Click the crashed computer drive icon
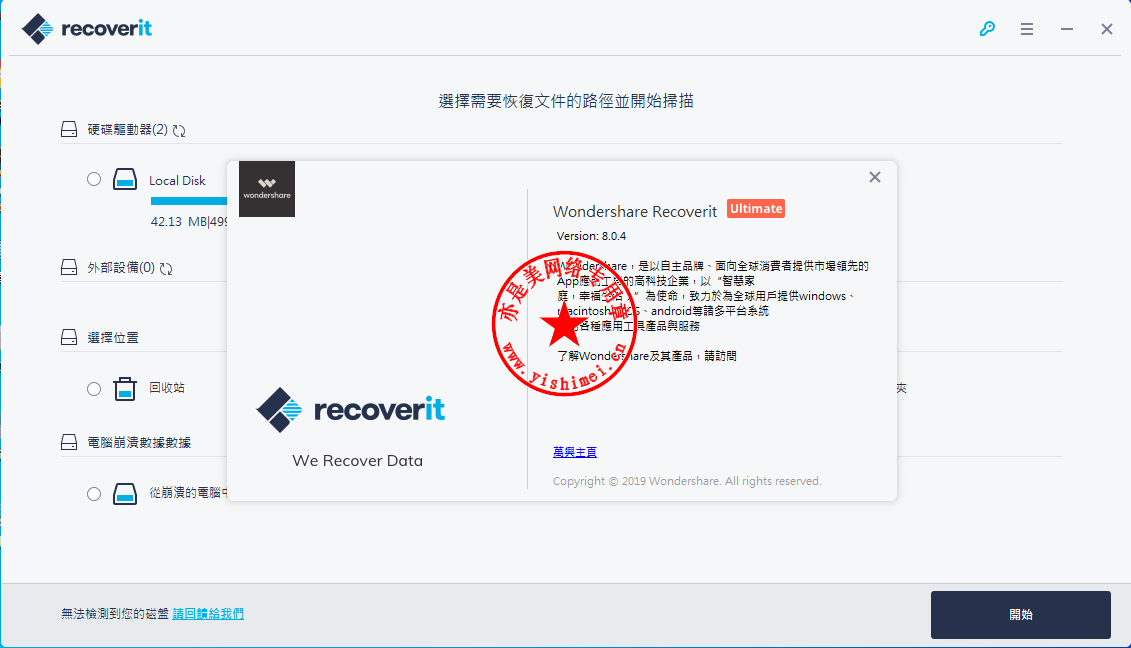The width and height of the screenshot is (1131, 648). pyautogui.click(x=125, y=494)
